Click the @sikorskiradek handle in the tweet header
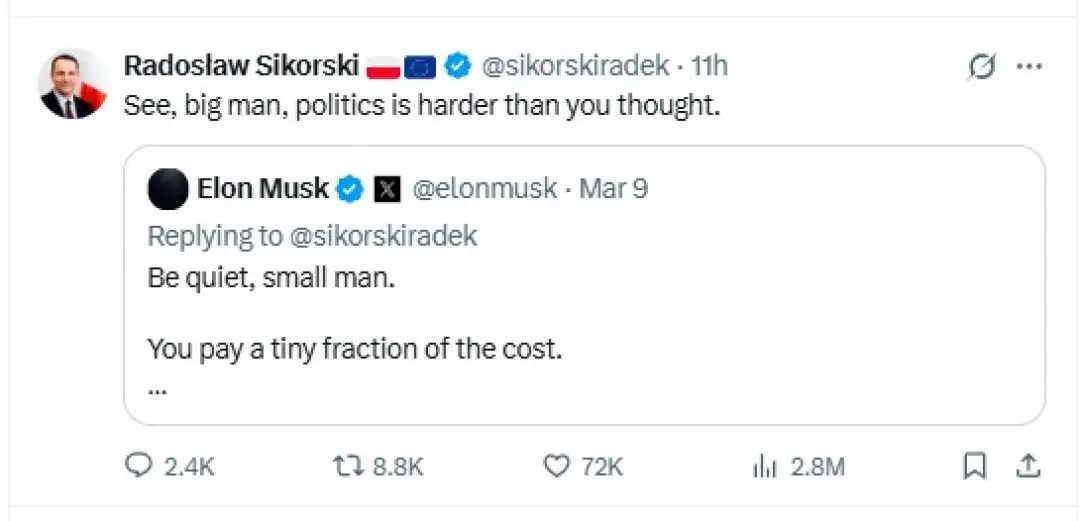The width and height of the screenshot is (1080, 521). coord(575,66)
